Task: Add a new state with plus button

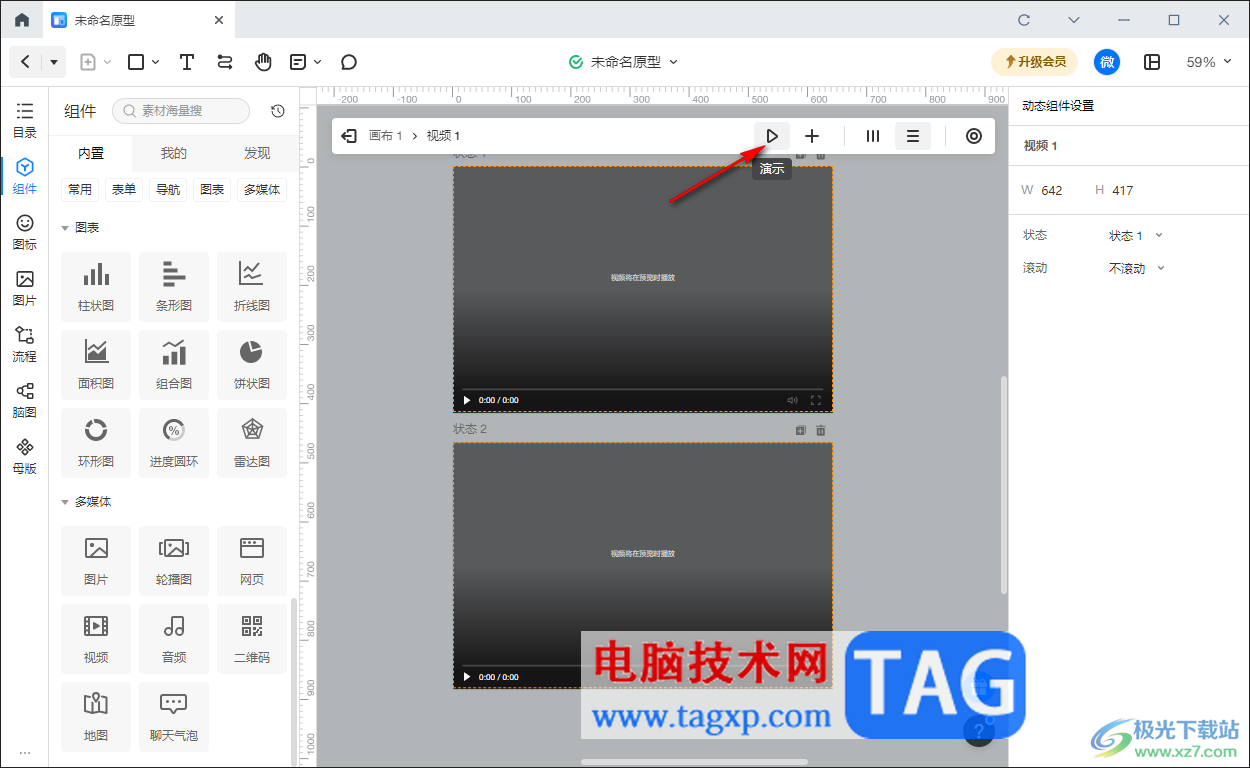Action: 812,136
